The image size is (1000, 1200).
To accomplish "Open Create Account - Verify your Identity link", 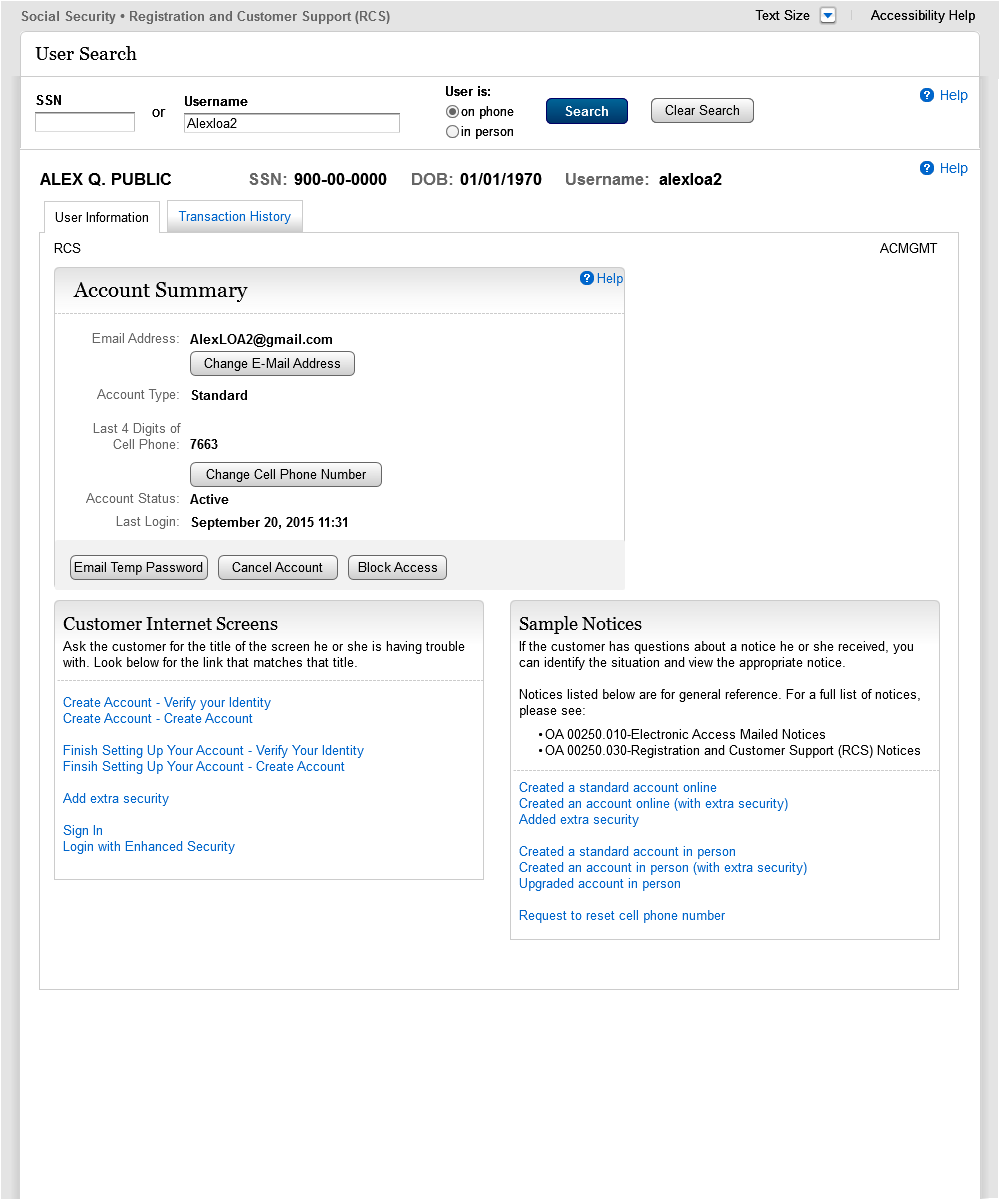I will coord(167,702).
